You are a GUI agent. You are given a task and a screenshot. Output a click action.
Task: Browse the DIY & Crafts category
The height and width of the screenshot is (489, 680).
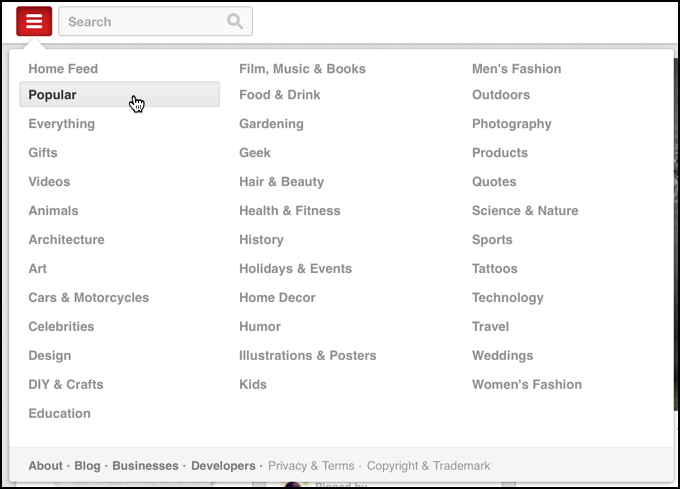(66, 385)
